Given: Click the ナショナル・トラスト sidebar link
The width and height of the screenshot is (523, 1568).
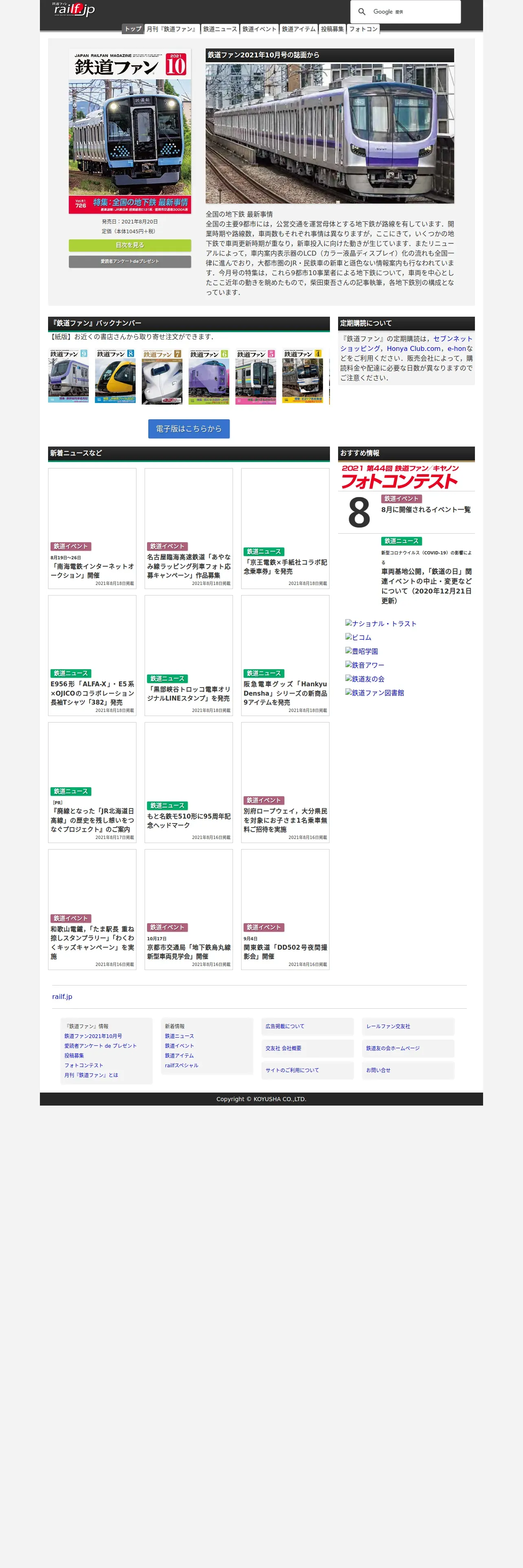Looking at the screenshot, I should (380, 623).
